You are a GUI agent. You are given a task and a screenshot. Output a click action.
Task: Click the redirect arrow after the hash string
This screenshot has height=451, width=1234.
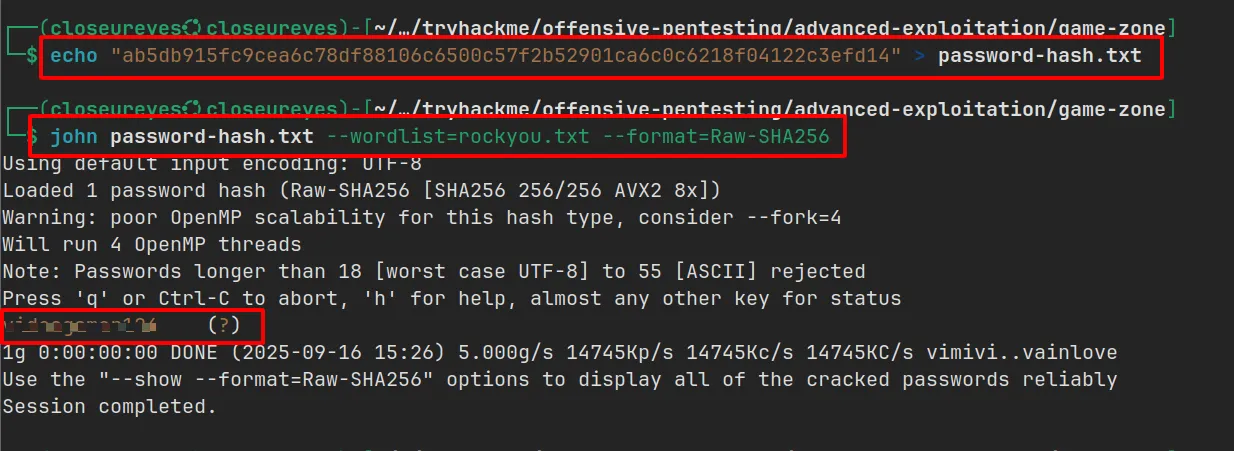tap(919, 55)
